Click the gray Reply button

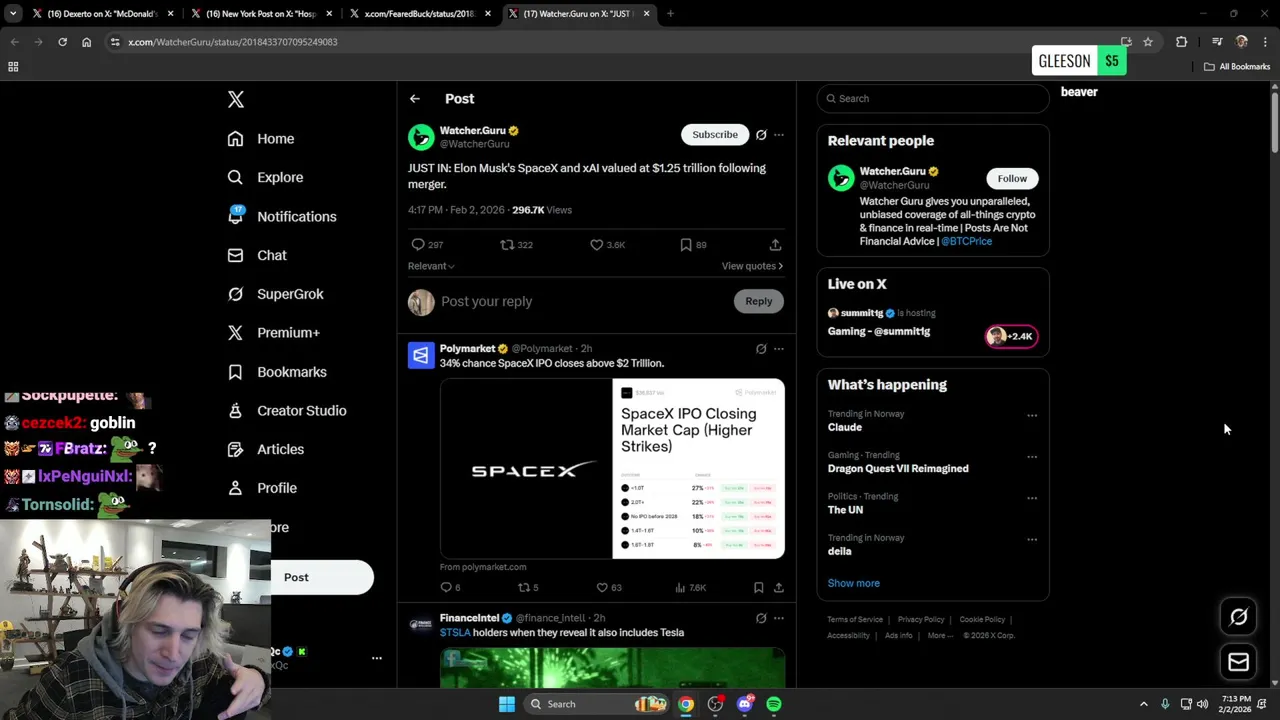[x=759, y=301]
